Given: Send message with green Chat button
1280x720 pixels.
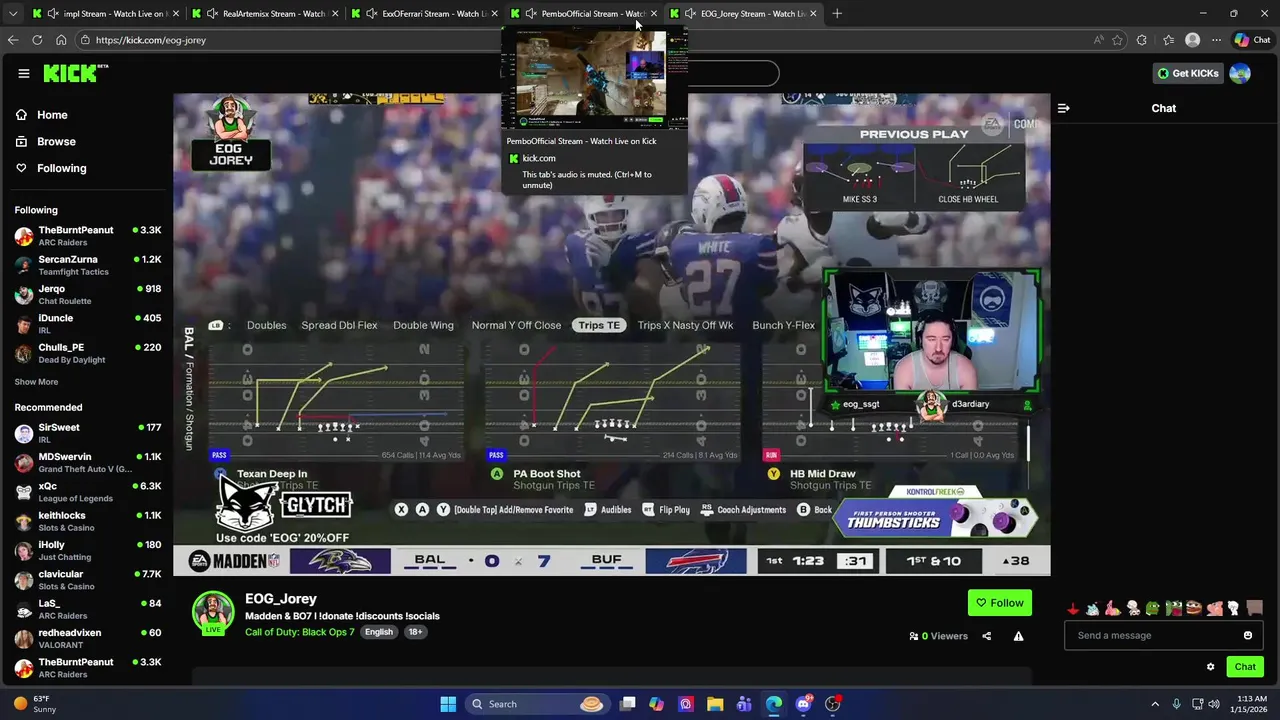Looking at the screenshot, I should [1245, 667].
